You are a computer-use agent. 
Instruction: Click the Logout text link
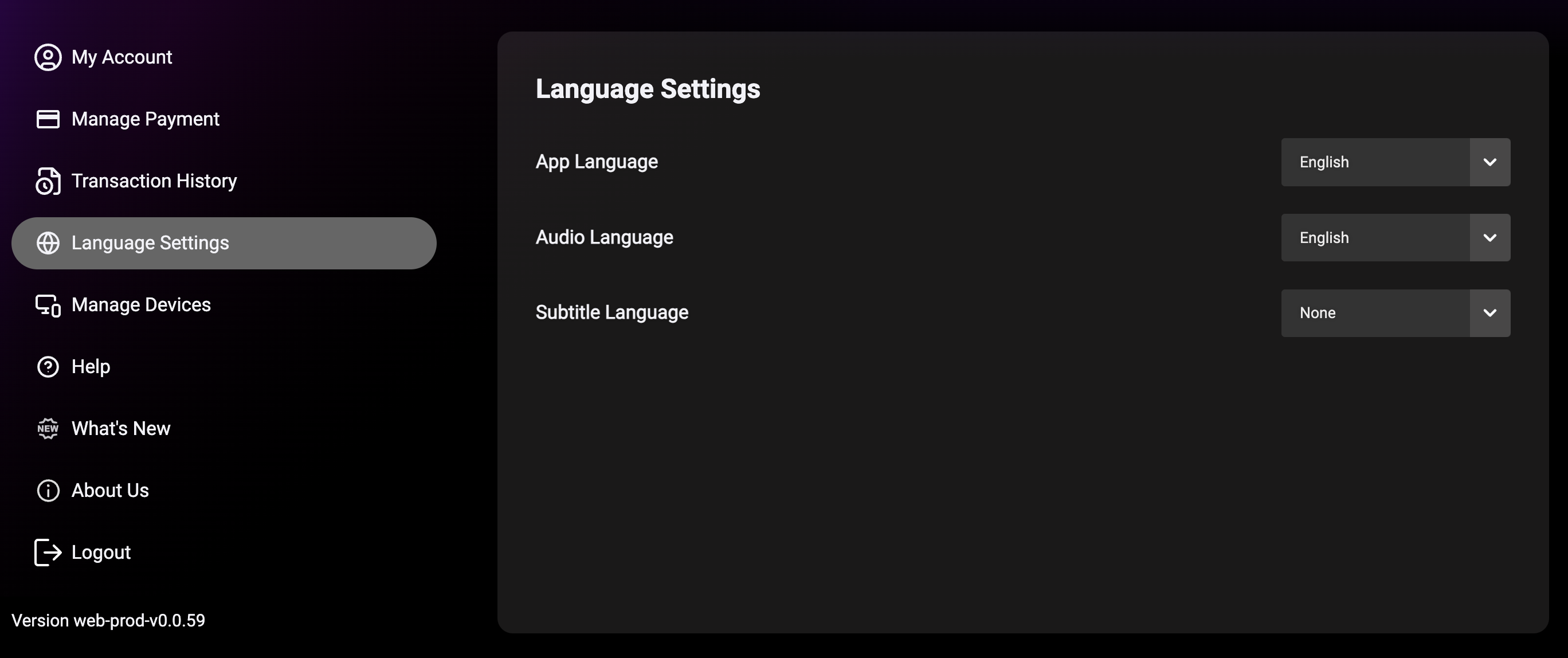tap(101, 552)
